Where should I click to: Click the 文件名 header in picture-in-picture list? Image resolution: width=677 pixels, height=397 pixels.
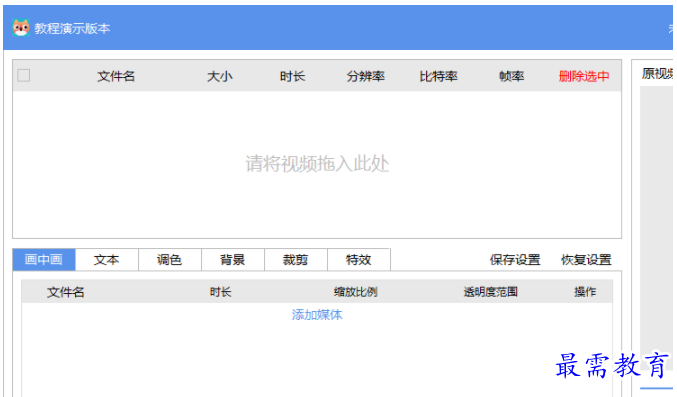coord(66,292)
